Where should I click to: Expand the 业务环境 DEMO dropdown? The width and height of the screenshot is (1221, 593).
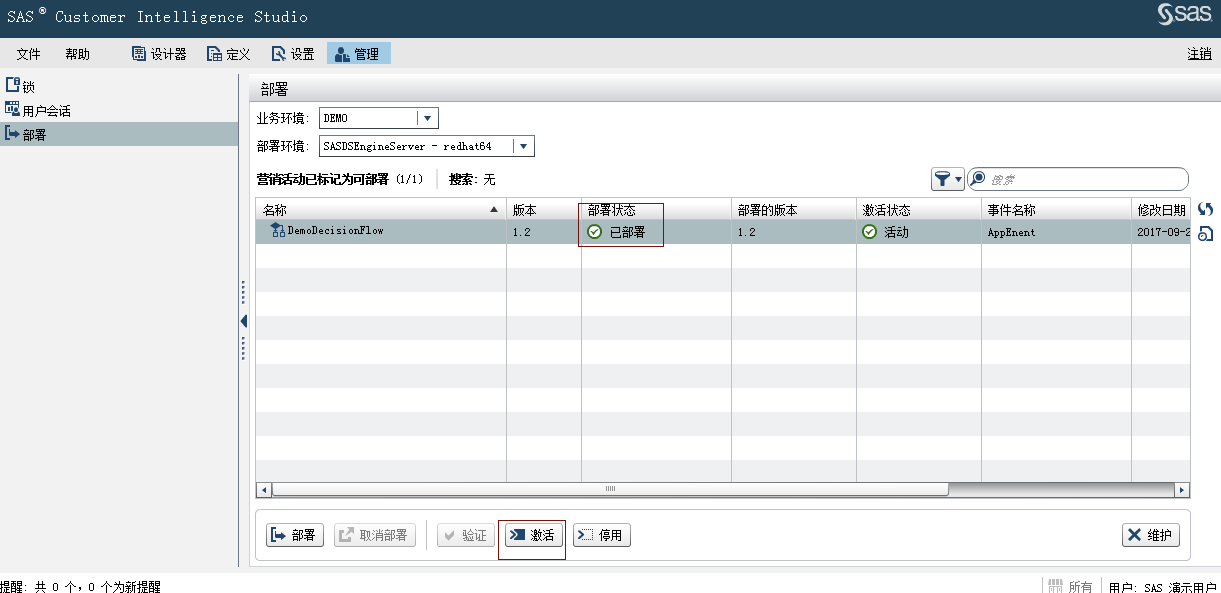(428, 118)
